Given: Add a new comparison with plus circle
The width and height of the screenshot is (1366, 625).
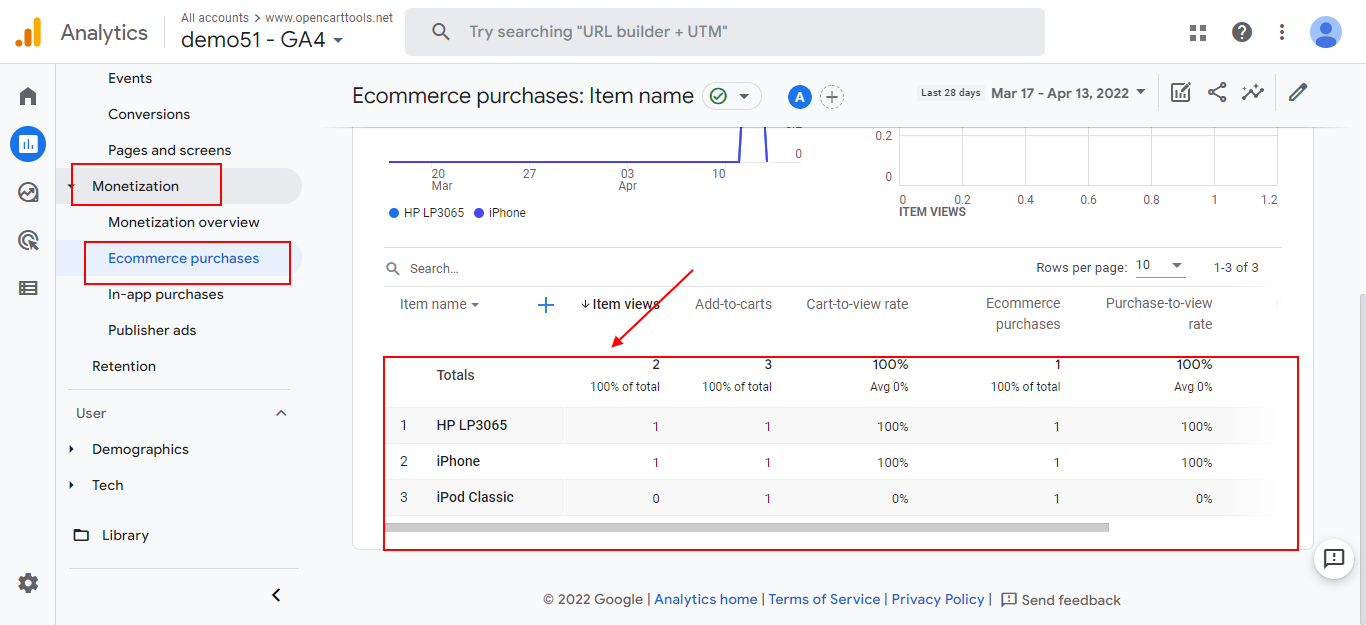Looking at the screenshot, I should (x=832, y=97).
